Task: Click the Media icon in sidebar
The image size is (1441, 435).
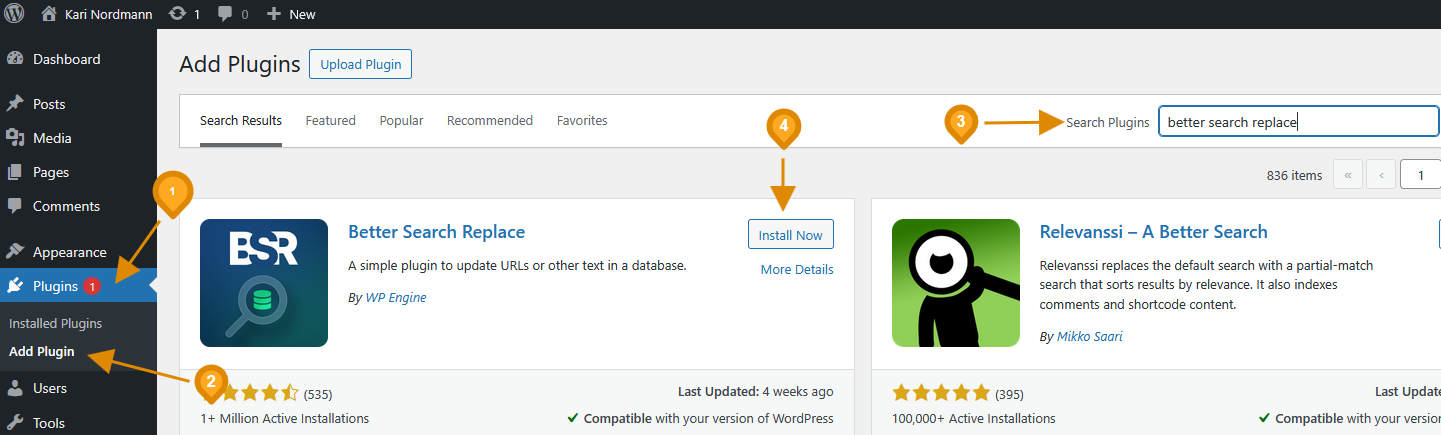Action: coord(15,138)
